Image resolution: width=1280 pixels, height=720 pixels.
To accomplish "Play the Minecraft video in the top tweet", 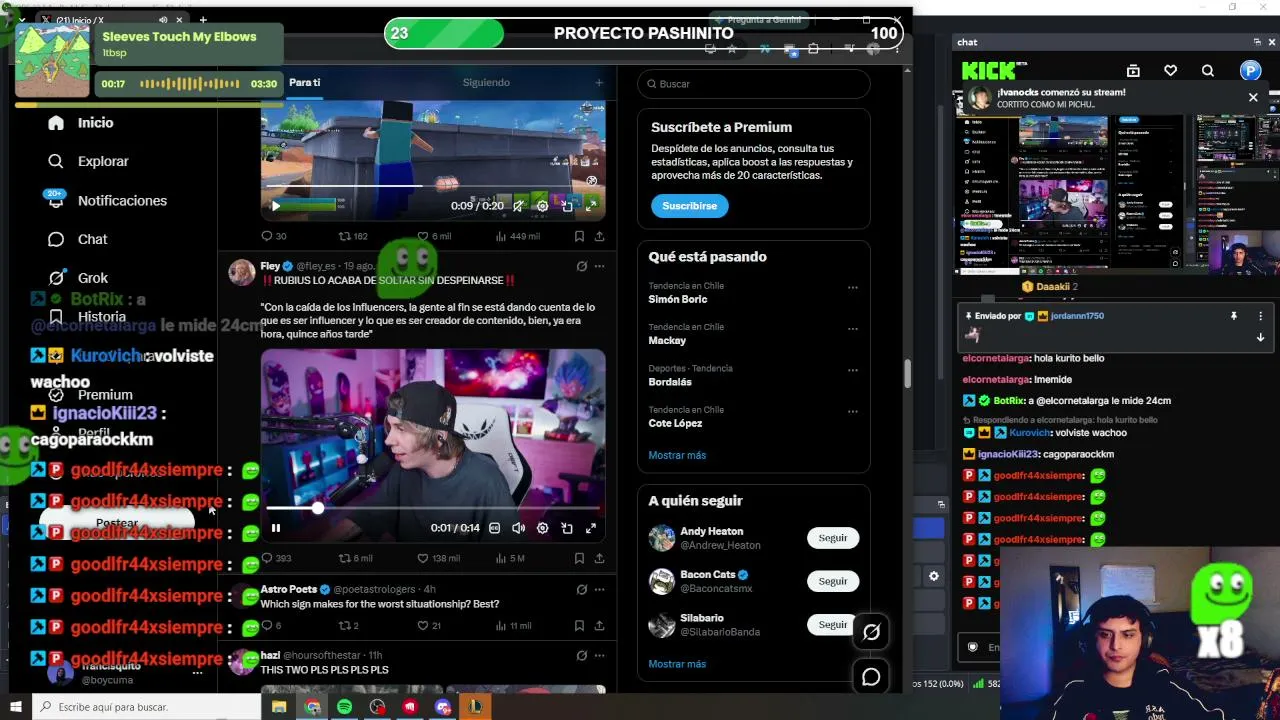I will tap(276, 206).
